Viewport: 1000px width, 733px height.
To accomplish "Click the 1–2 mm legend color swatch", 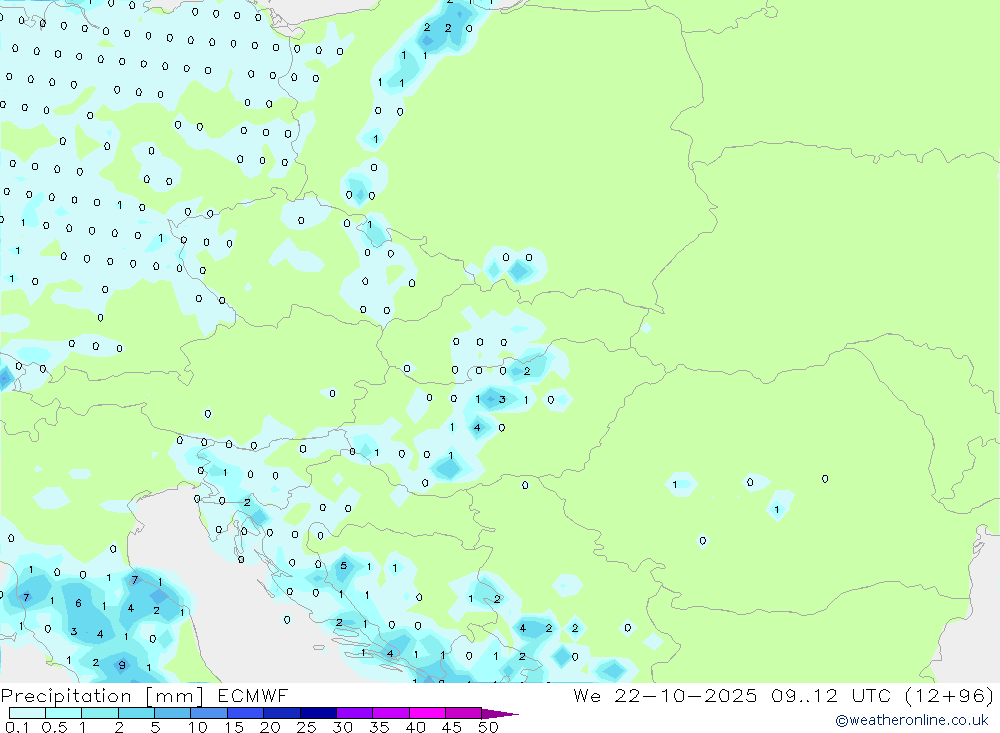I will pos(99,713).
